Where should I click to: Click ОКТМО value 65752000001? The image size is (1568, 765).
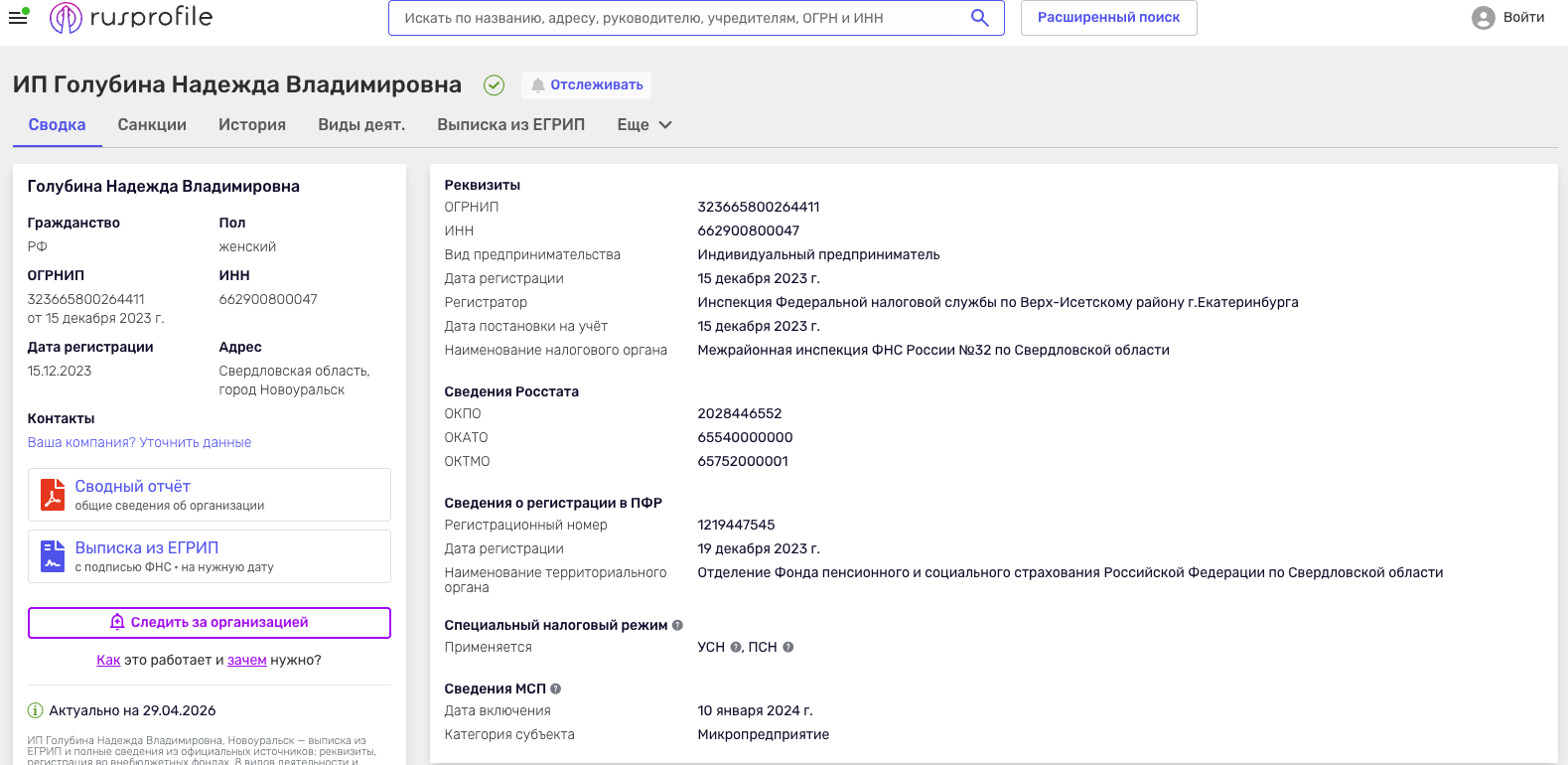pyautogui.click(x=743, y=461)
